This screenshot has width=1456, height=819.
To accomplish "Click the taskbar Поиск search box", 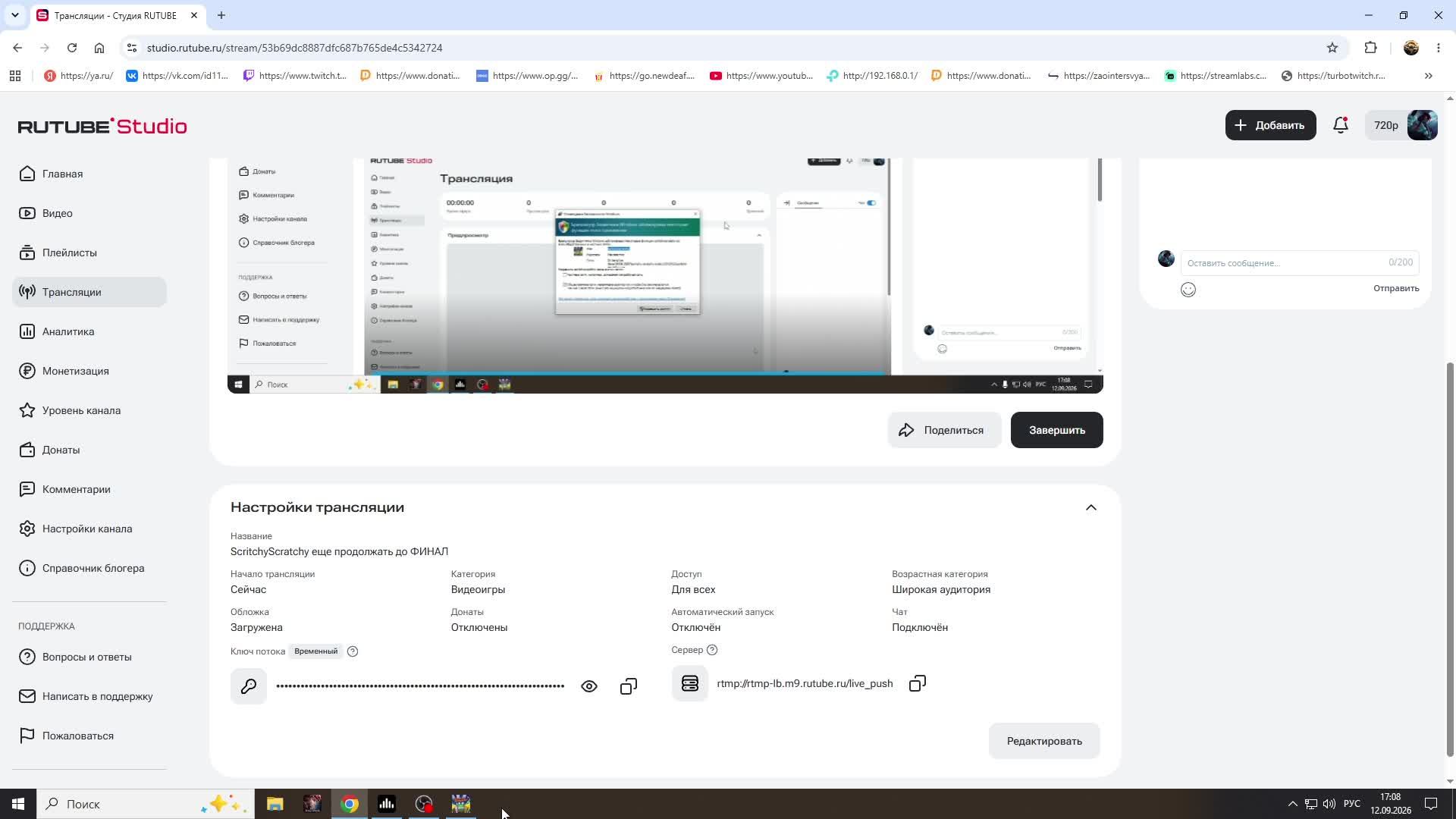I will (144, 804).
